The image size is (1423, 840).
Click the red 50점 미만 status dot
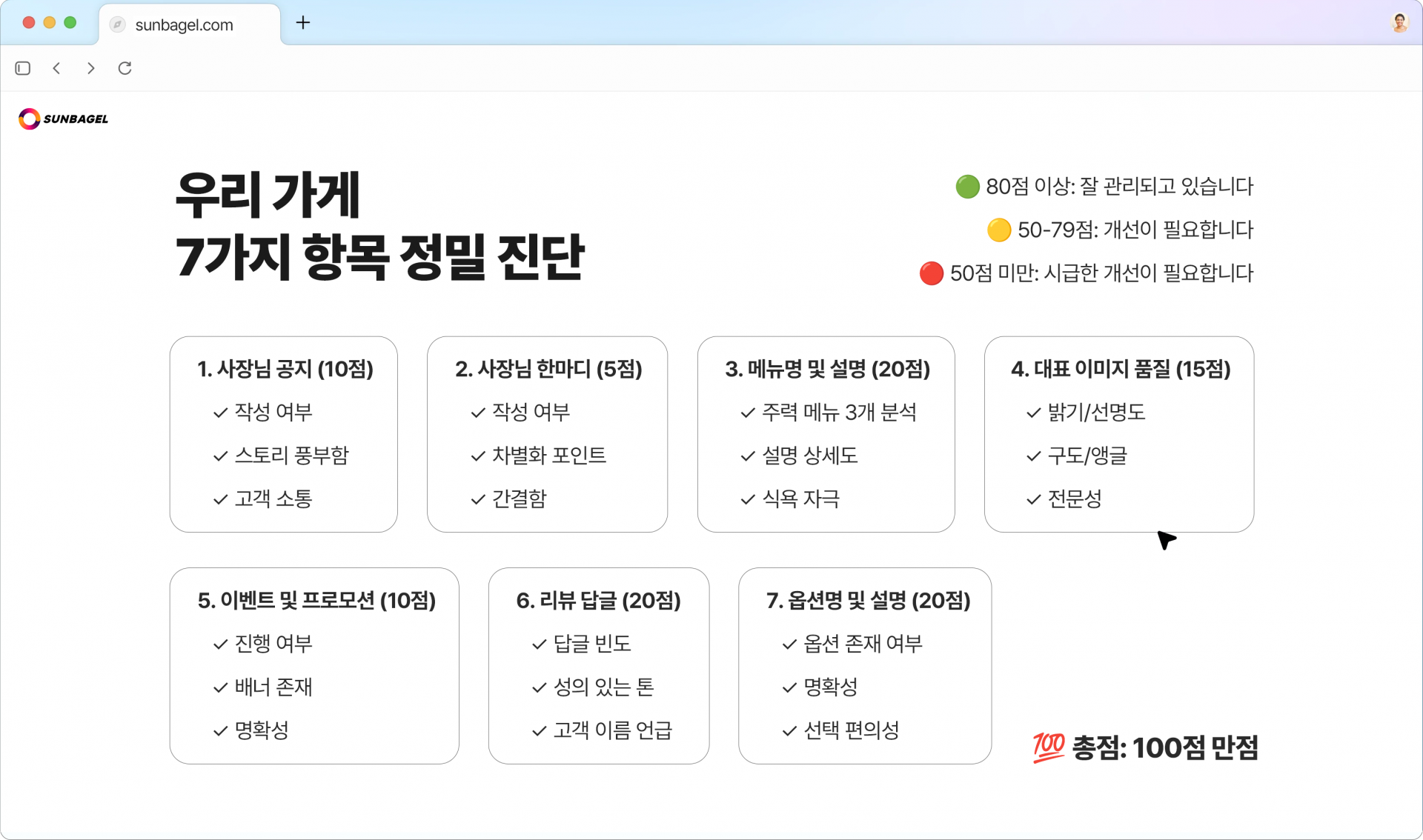click(x=931, y=273)
